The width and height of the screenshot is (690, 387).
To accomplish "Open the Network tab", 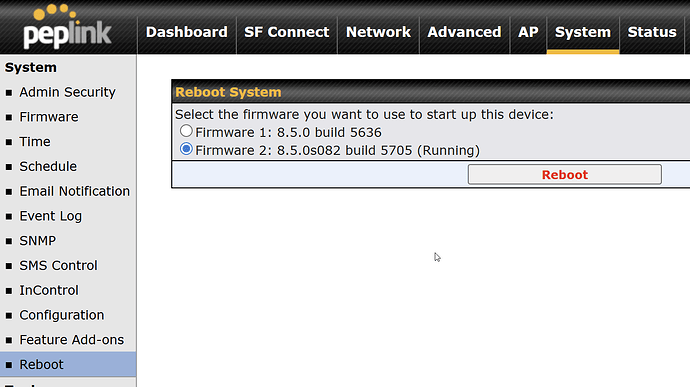I will click(x=378, y=32).
